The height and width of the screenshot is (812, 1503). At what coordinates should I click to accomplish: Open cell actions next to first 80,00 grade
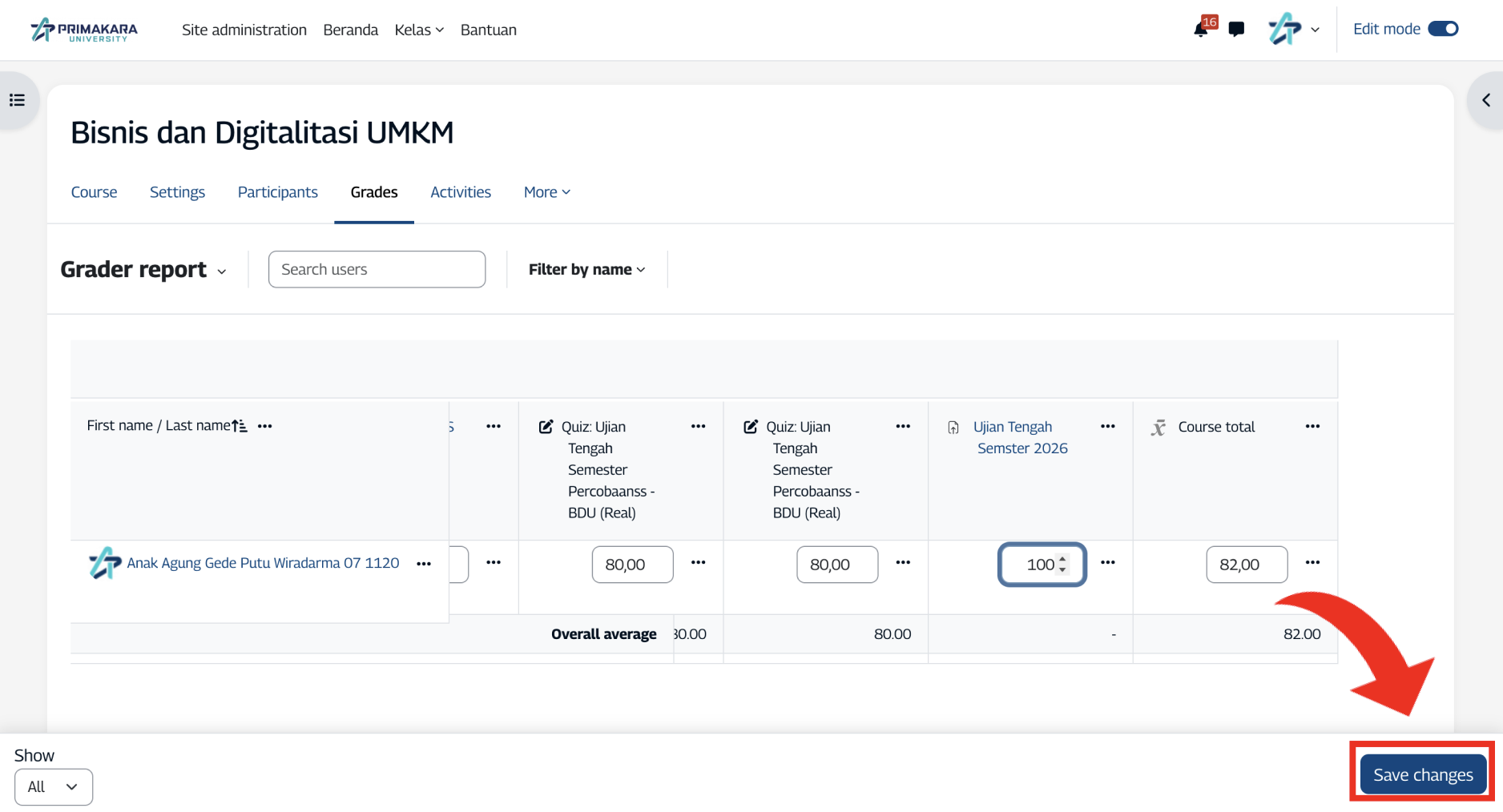click(698, 562)
